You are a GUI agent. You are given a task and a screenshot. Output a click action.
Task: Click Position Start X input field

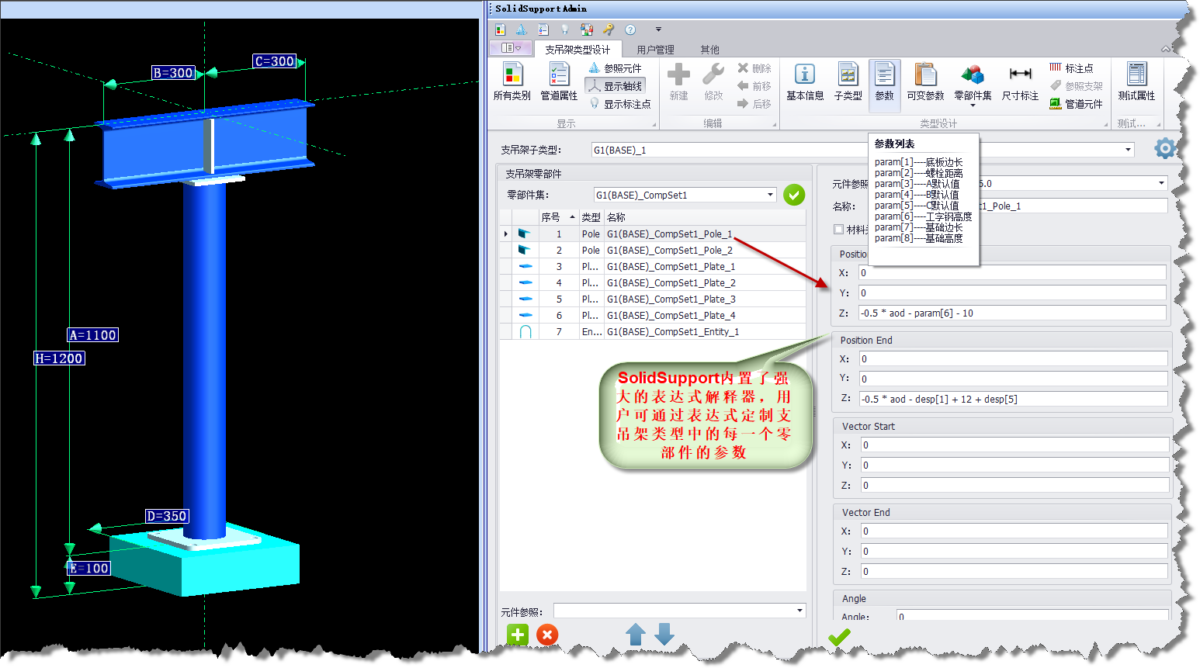click(x=1011, y=272)
